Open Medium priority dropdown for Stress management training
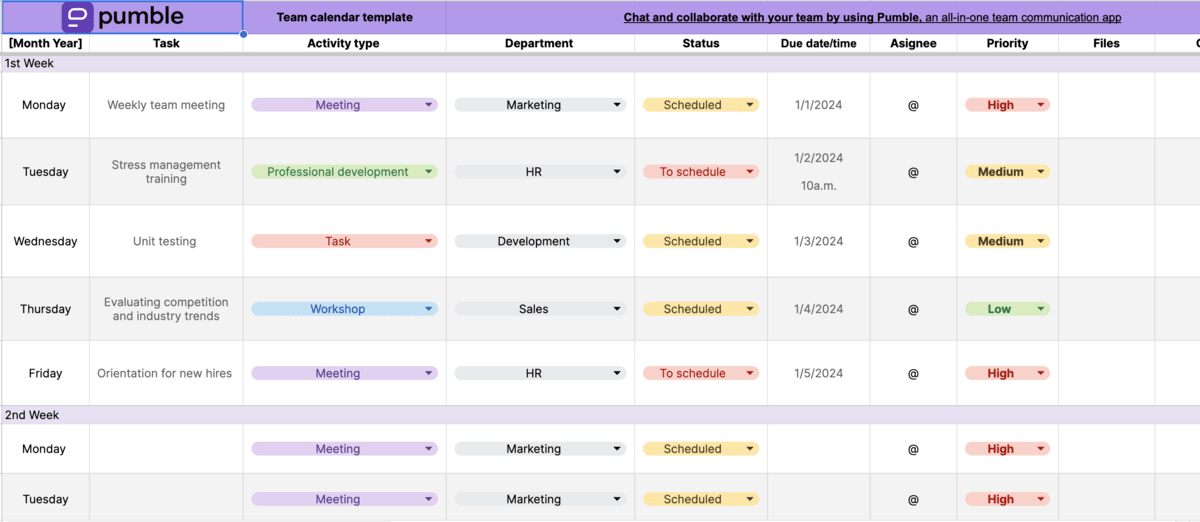 pos(1007,172)
